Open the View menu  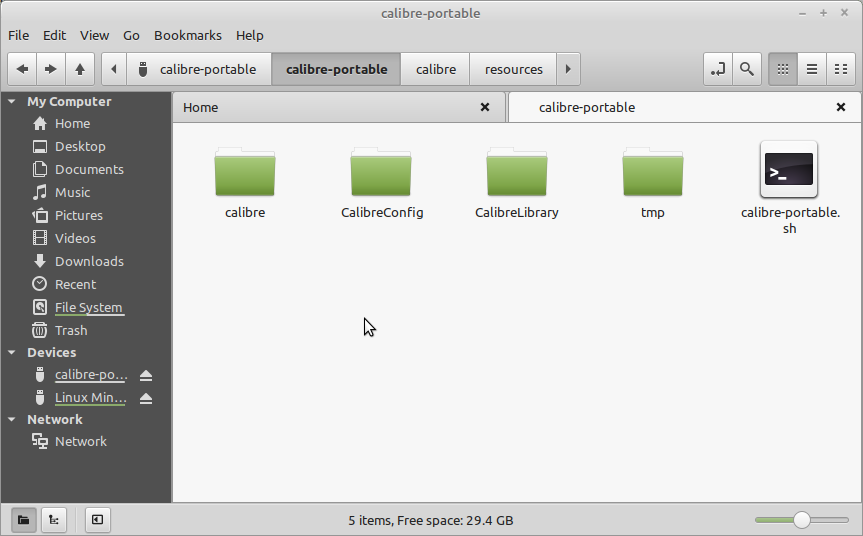point(94,36)
